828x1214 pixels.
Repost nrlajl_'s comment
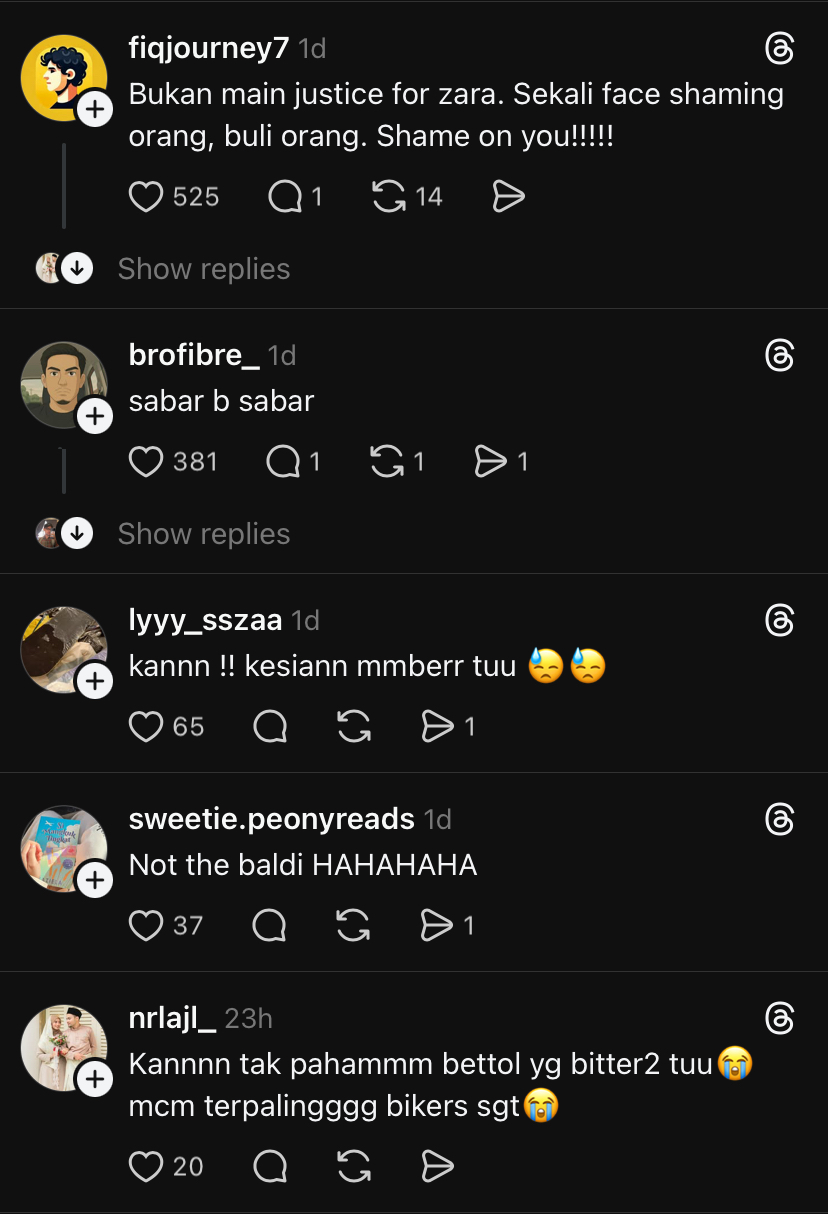[x=354, y=1166]
